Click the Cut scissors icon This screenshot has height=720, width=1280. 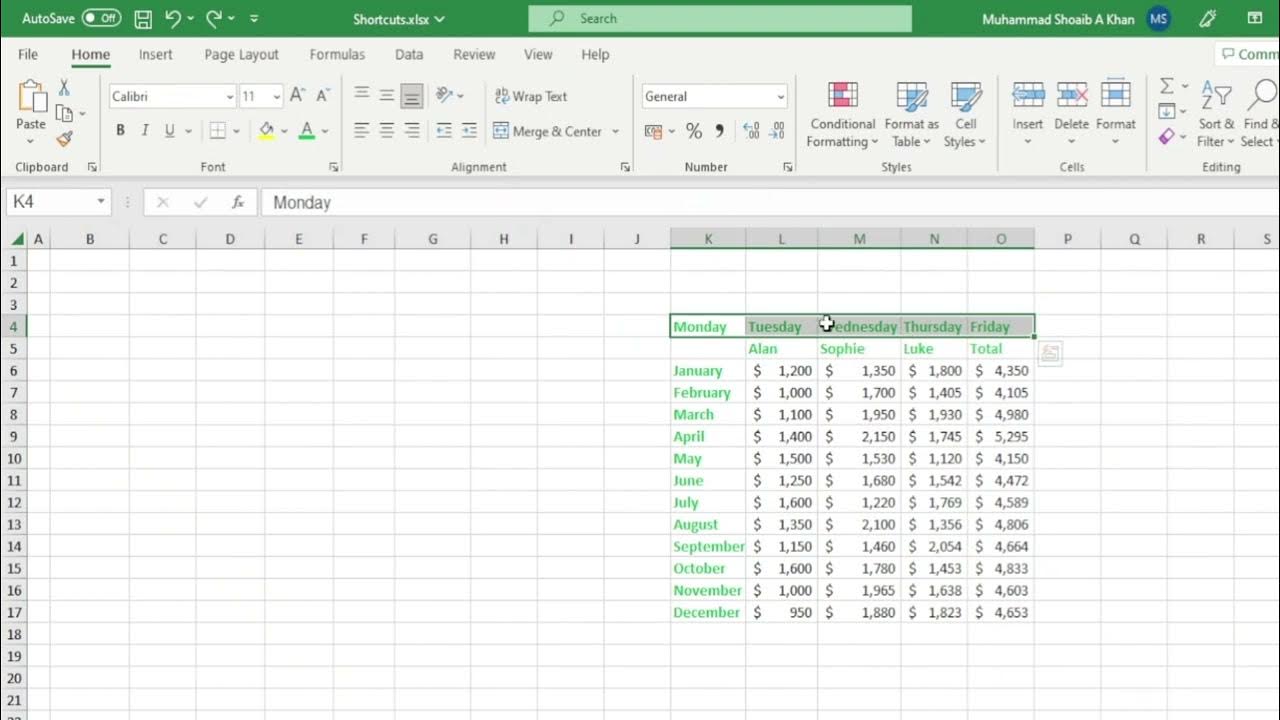pos(65,88)
